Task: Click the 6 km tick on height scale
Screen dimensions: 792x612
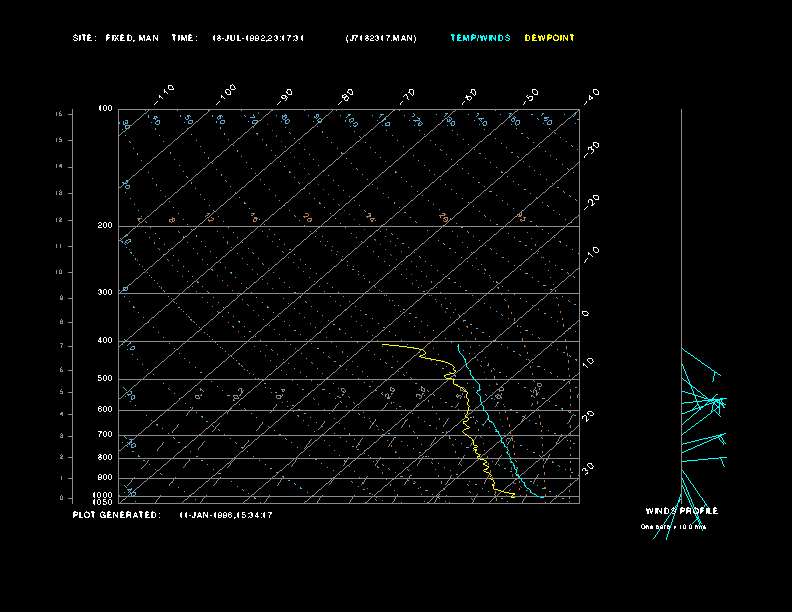Action: coord(62,370)
